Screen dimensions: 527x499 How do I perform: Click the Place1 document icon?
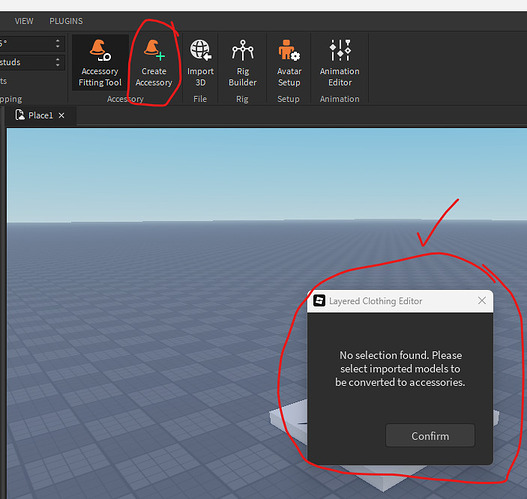20,115
